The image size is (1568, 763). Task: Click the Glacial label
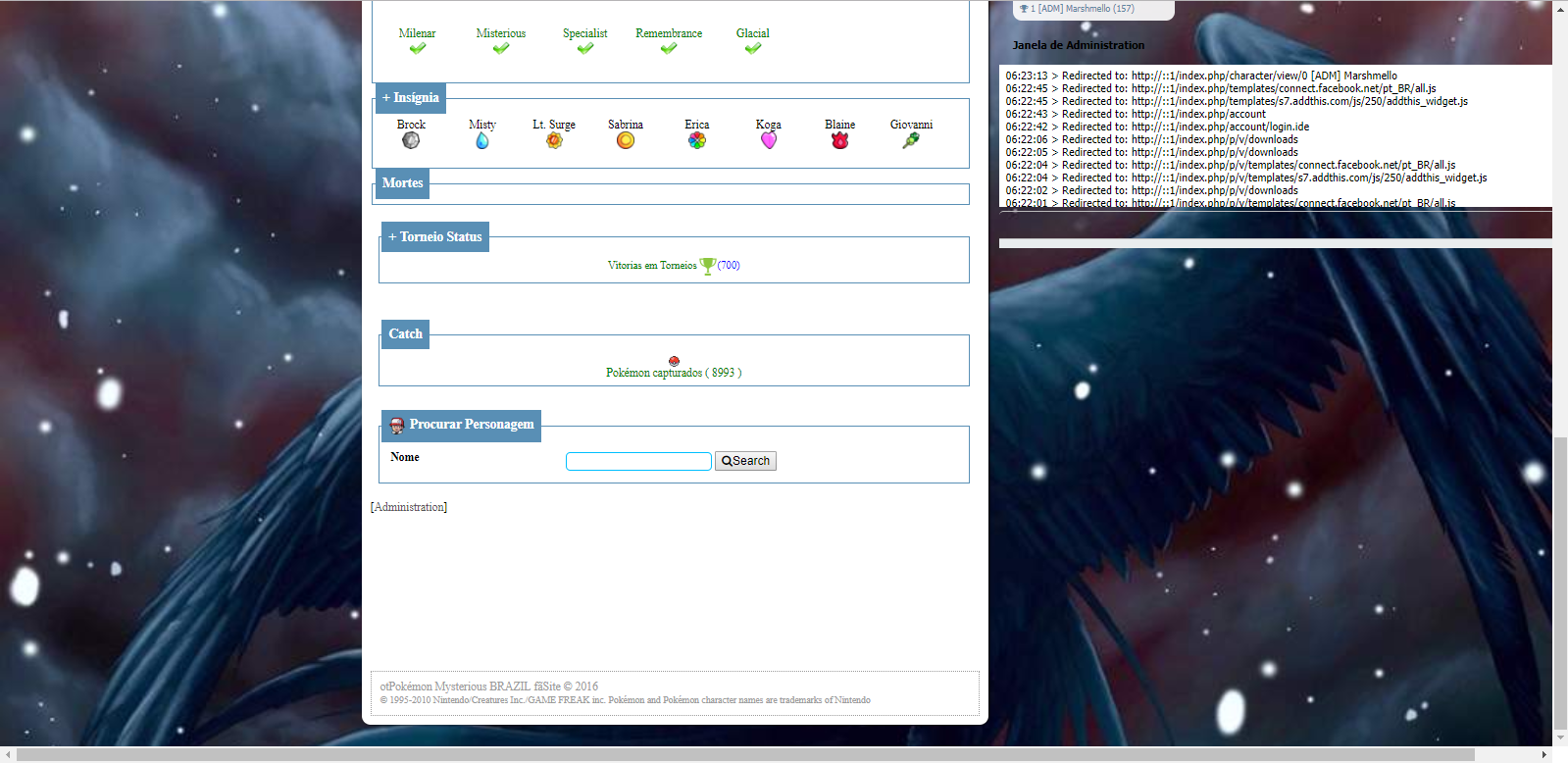tap(753, 33)
